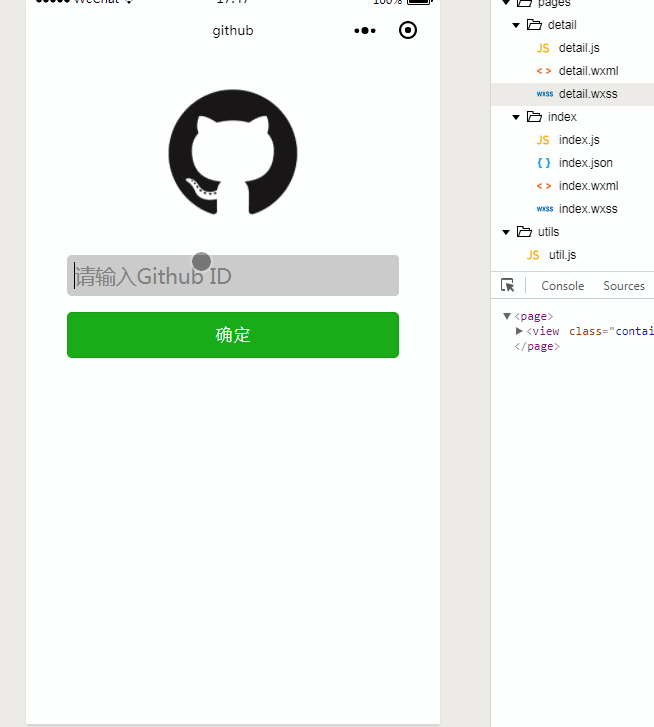Viewport: 654px width, 727px height.
Task: Click the wxss icon for index.wxss
Action: pyautogui.click(x=545, y=209)
